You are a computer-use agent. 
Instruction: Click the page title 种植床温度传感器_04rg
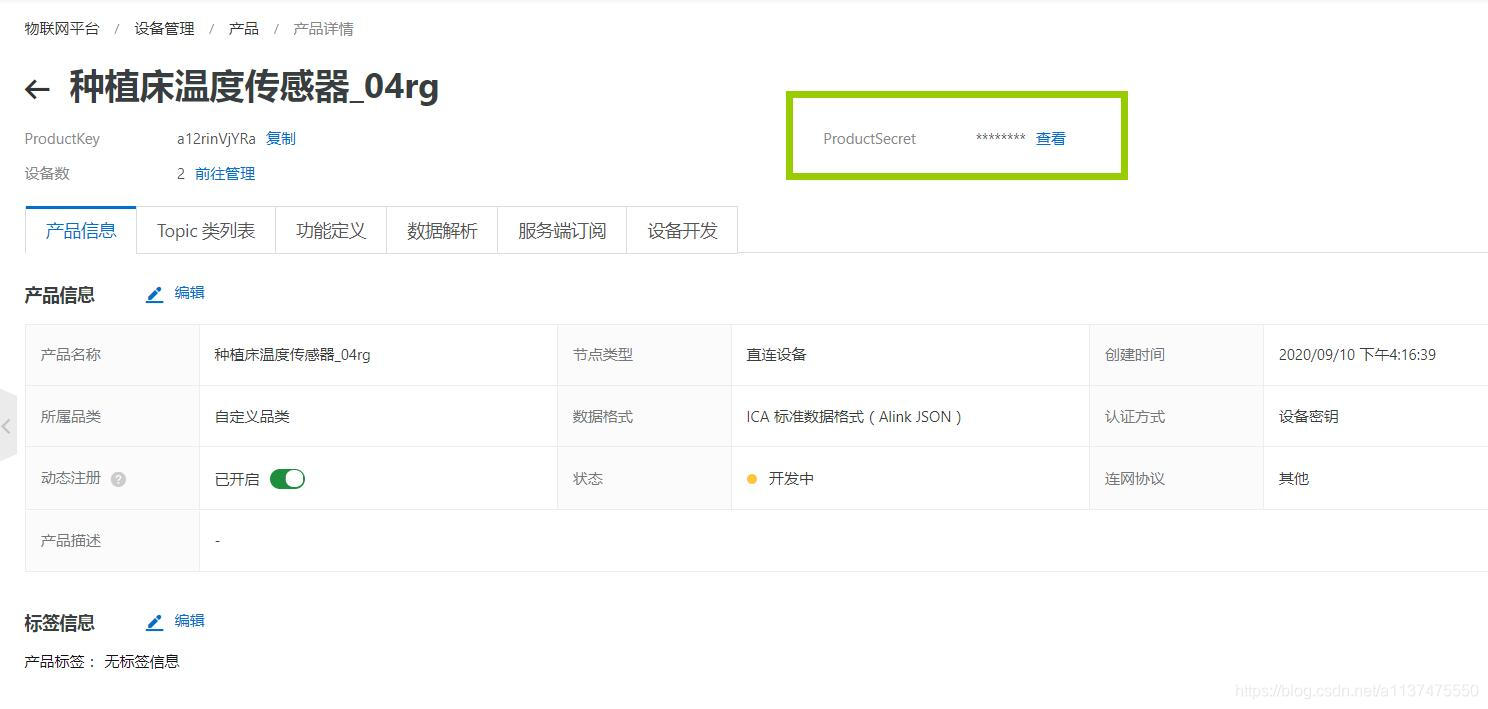click(x=254, y=88)
